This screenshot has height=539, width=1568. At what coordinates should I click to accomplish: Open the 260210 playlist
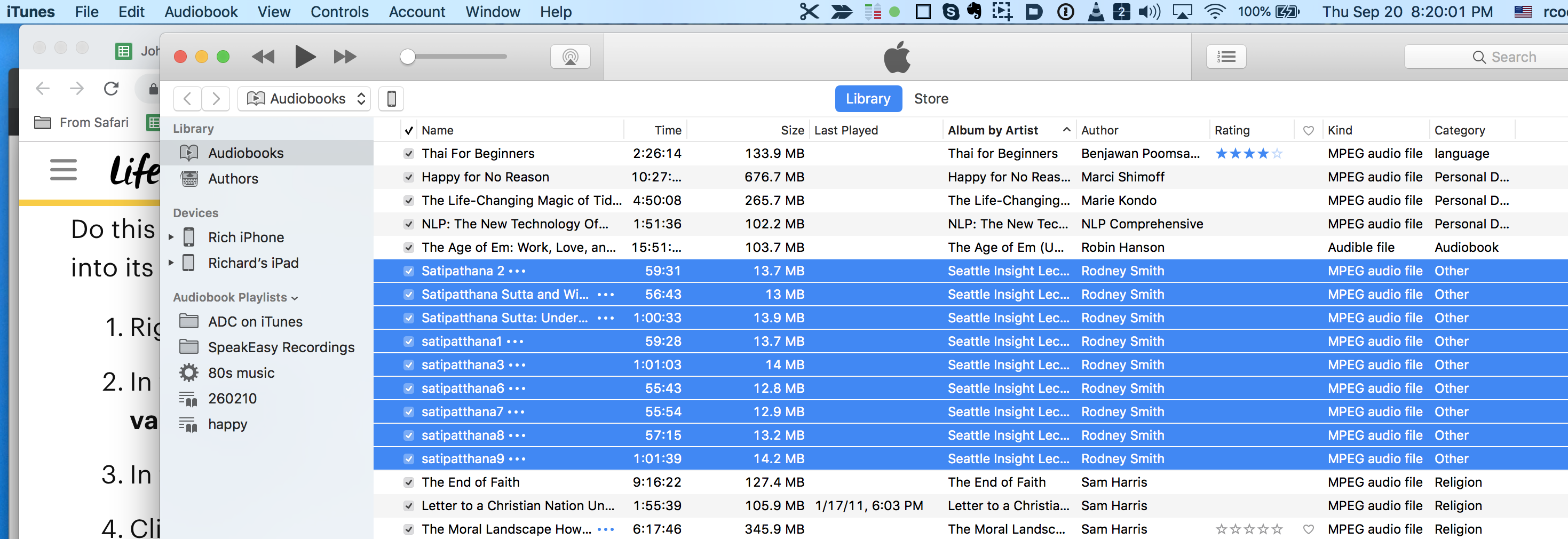[267, 399]
